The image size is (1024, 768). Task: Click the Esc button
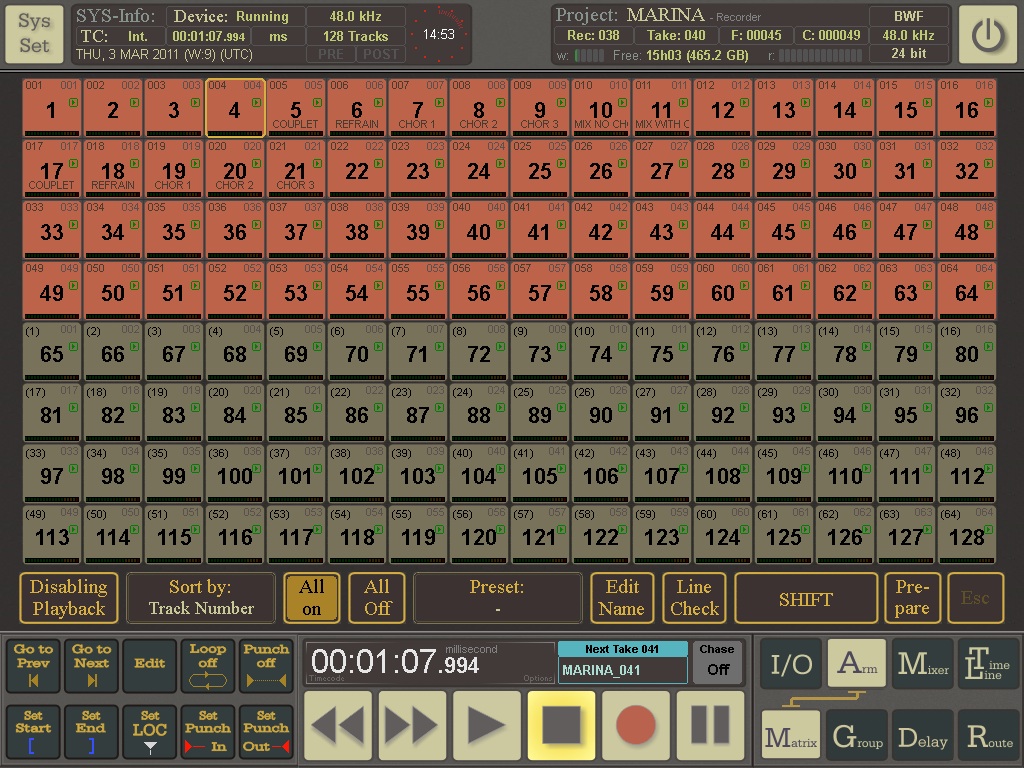pyautogui.click(x=975, y=598)
